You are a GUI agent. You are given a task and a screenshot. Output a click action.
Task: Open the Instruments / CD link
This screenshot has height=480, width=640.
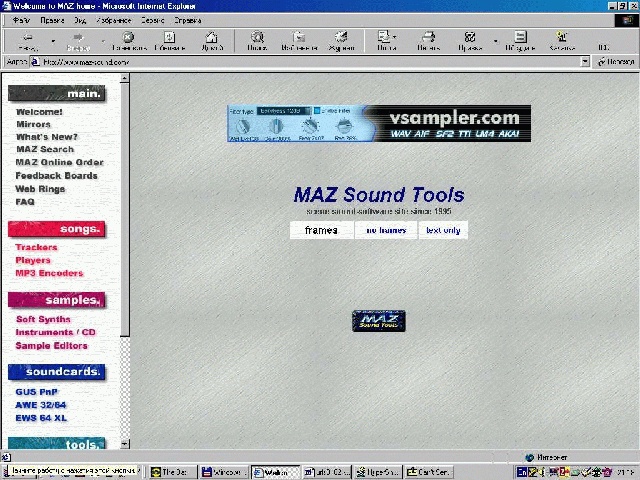click(55, 332)
